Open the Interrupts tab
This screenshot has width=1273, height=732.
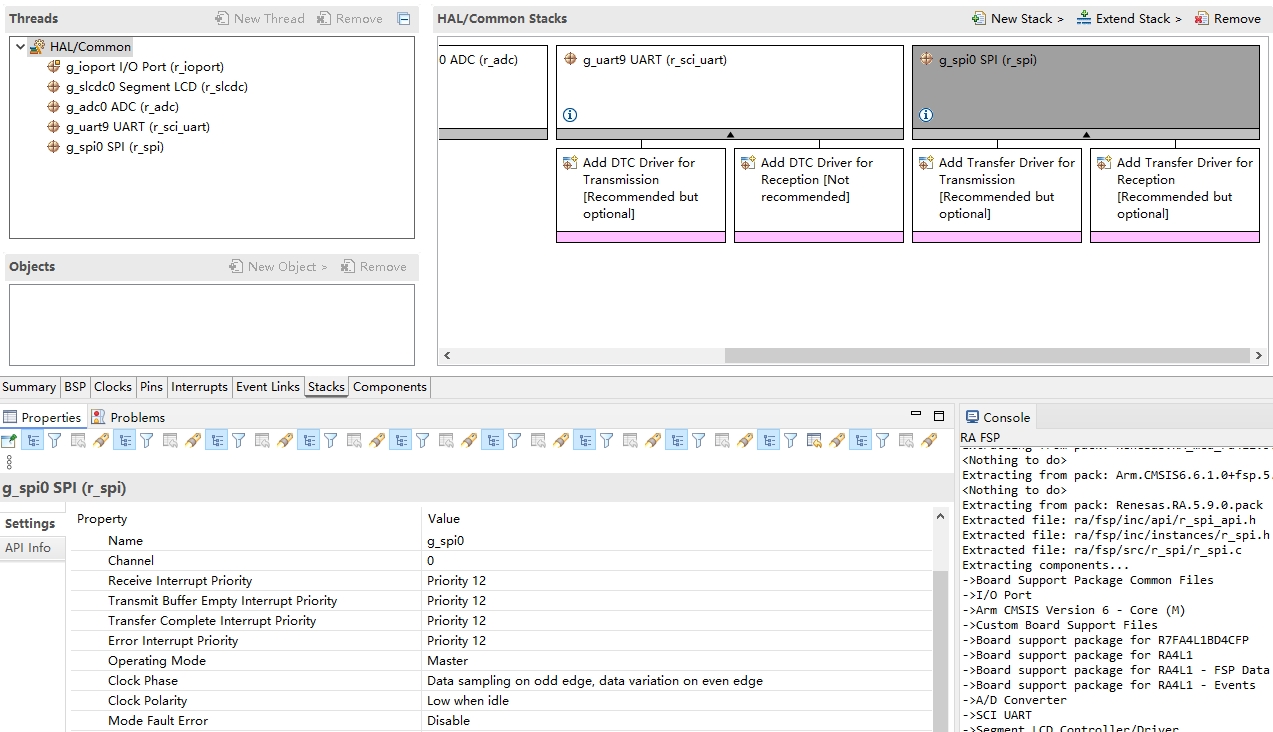(199, 387)
